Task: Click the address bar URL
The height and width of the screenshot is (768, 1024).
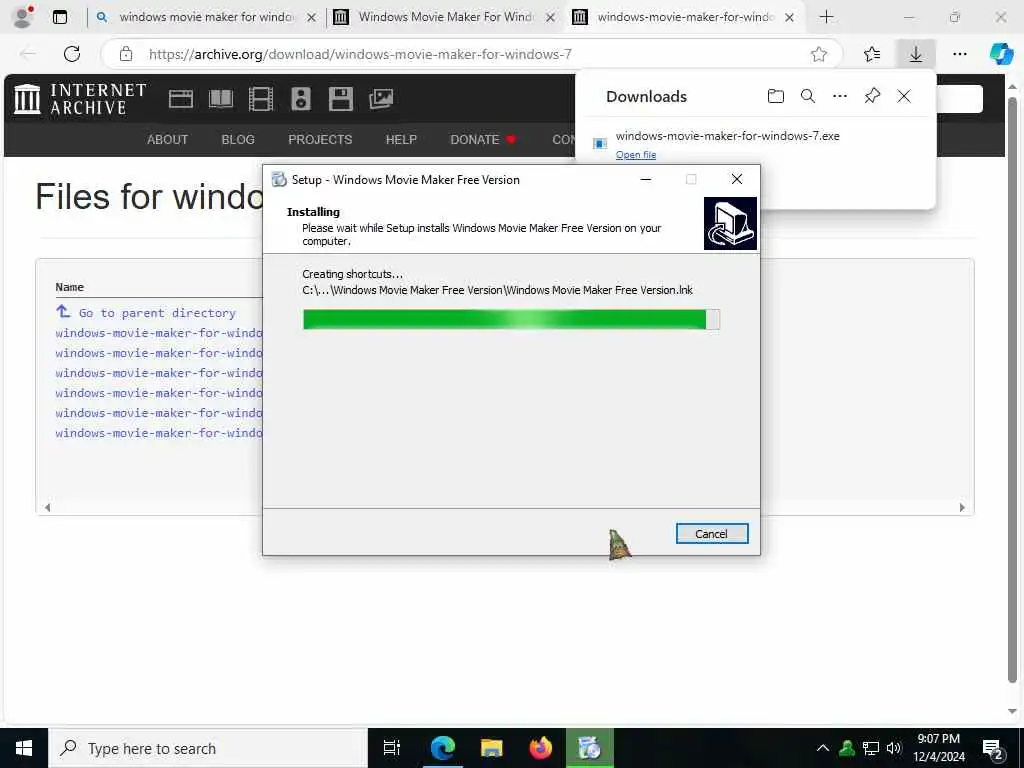Action: pyautogui.click(x=360, y=54)
